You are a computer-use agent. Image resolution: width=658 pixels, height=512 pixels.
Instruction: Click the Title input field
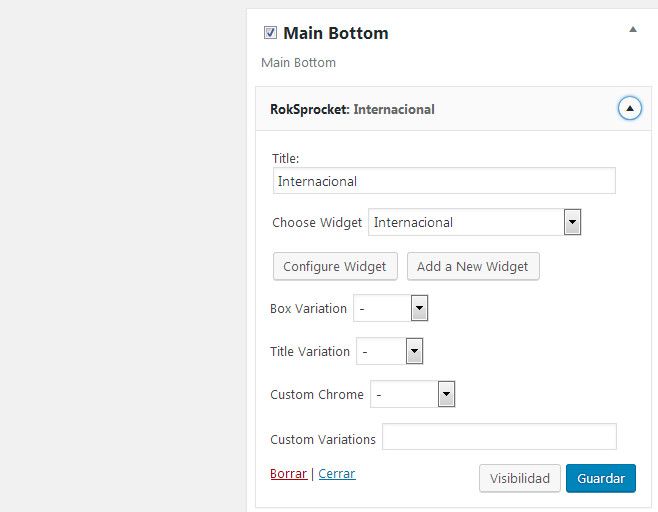(x=444, y=181)
